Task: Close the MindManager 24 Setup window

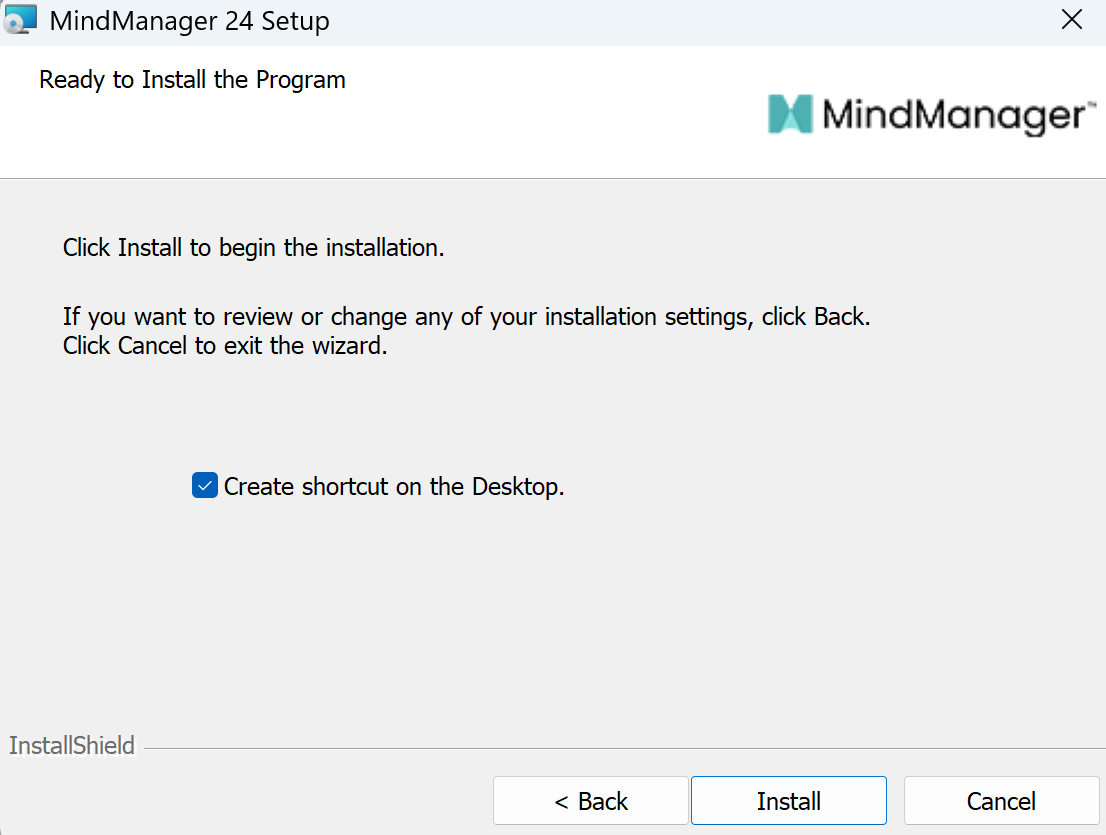Action: (x=1072, y=20)
